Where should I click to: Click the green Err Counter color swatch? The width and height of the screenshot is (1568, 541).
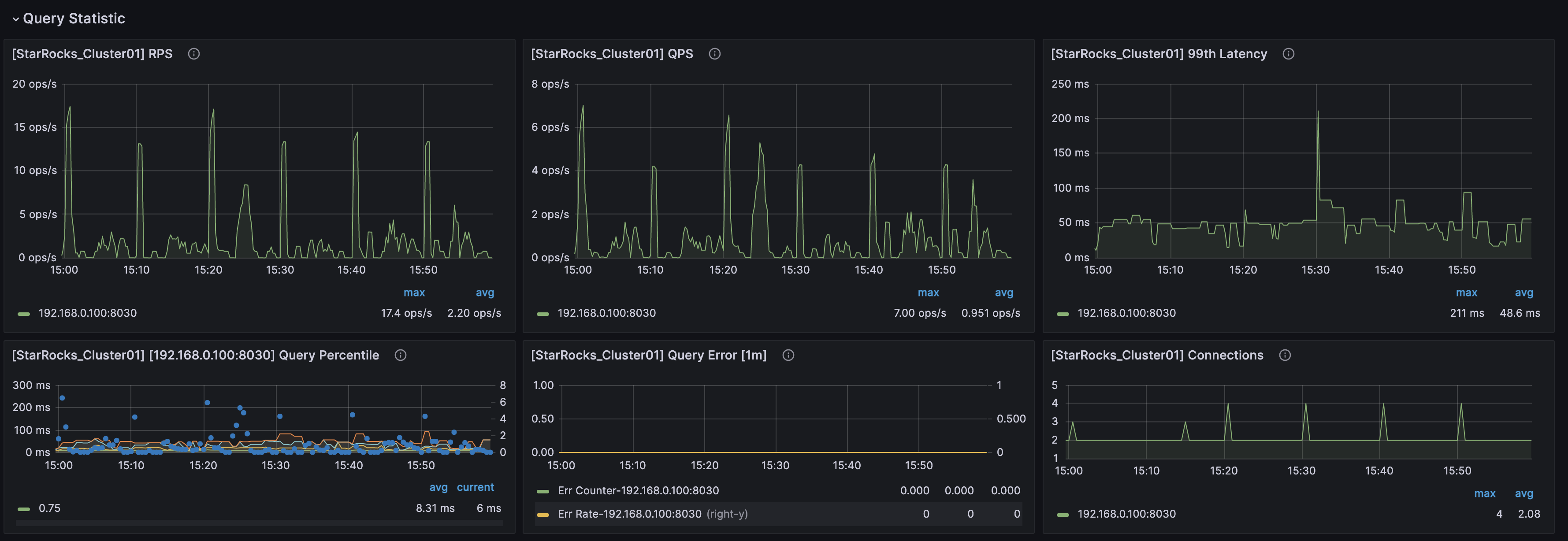[x=543, y=492]
